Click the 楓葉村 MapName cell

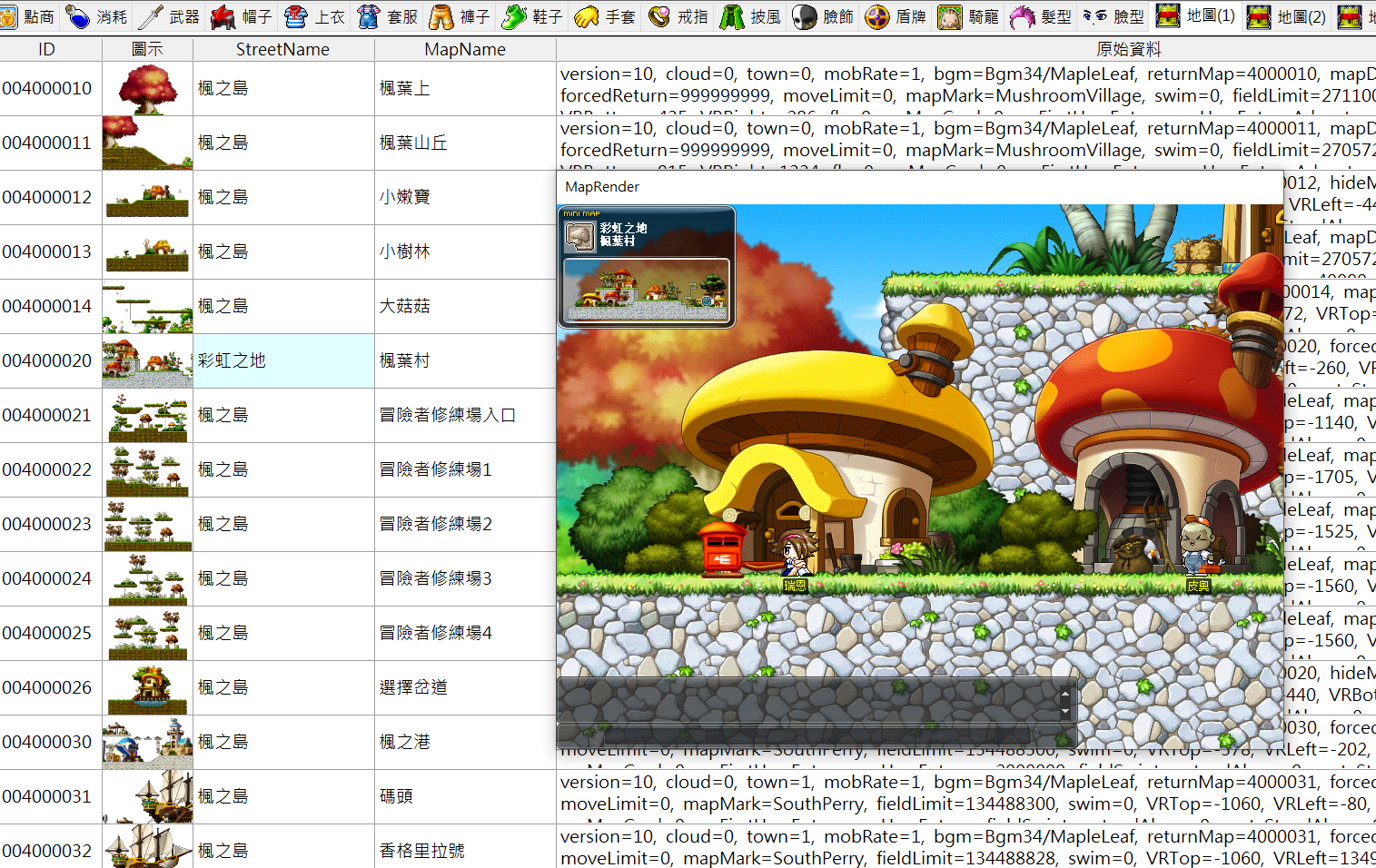[x=465, y=361]
